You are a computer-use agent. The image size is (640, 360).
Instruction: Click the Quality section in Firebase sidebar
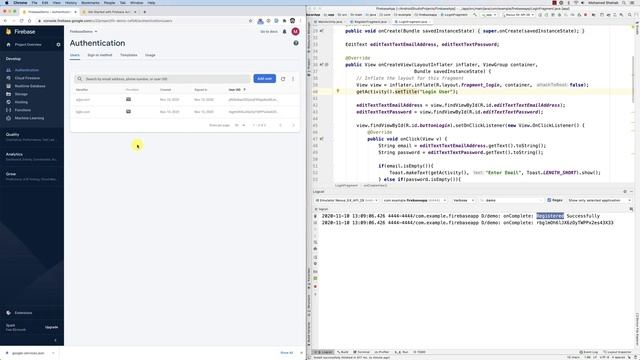31,137
